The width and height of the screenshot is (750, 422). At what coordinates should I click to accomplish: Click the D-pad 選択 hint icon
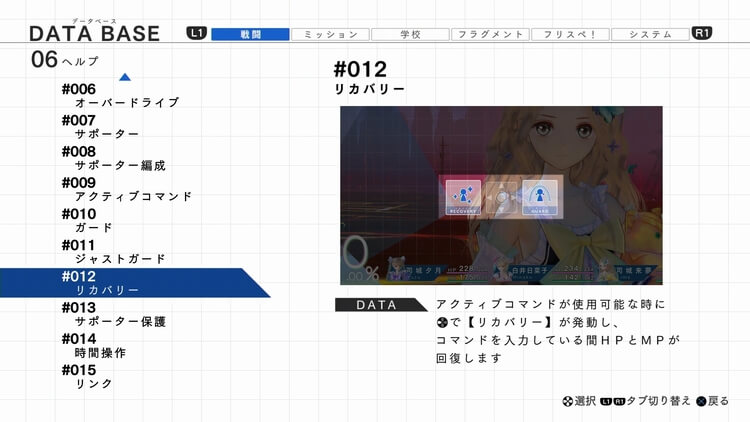[x=567, y=401]
